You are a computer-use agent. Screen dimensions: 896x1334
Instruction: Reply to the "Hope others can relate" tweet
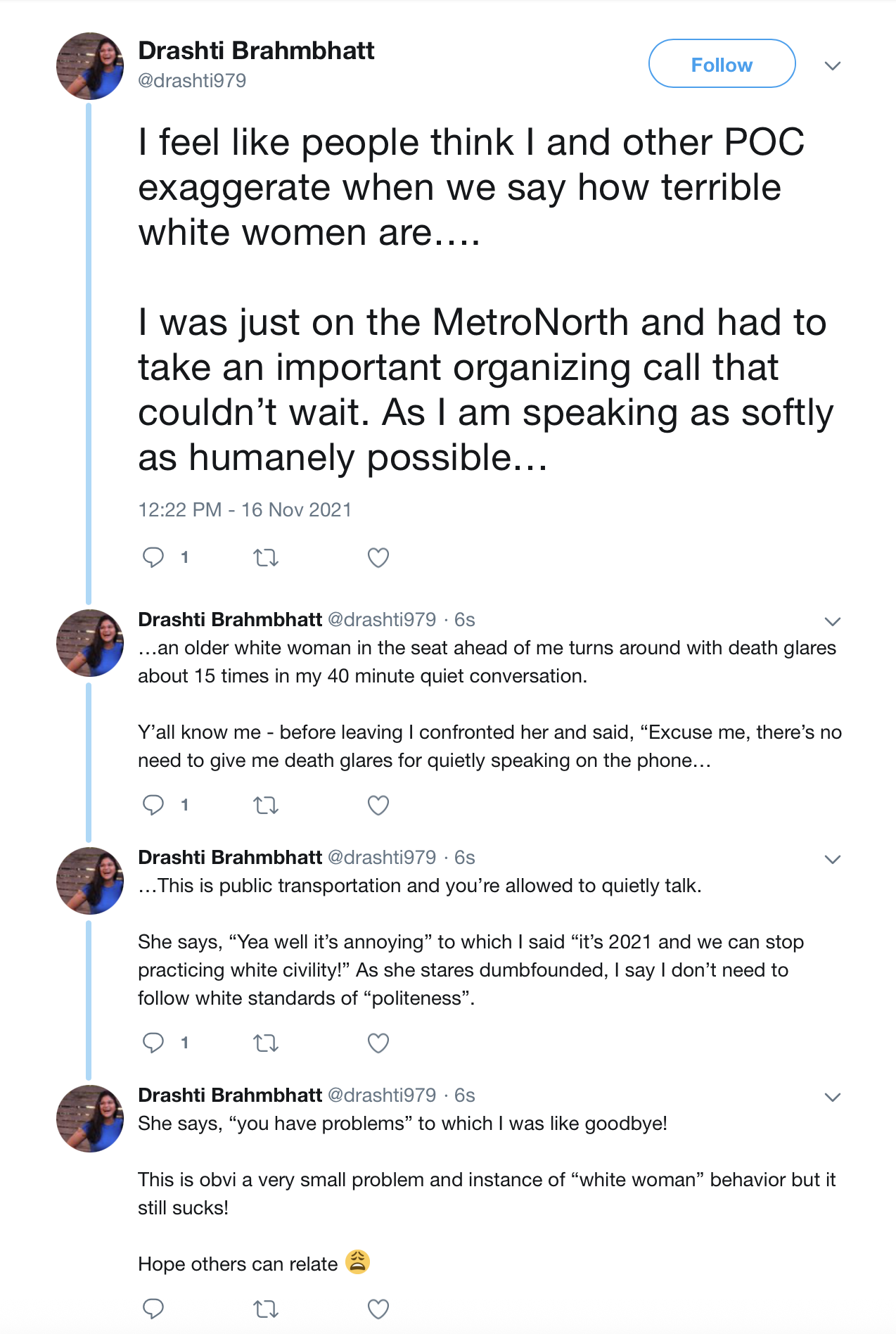[x=153, y=1309]
